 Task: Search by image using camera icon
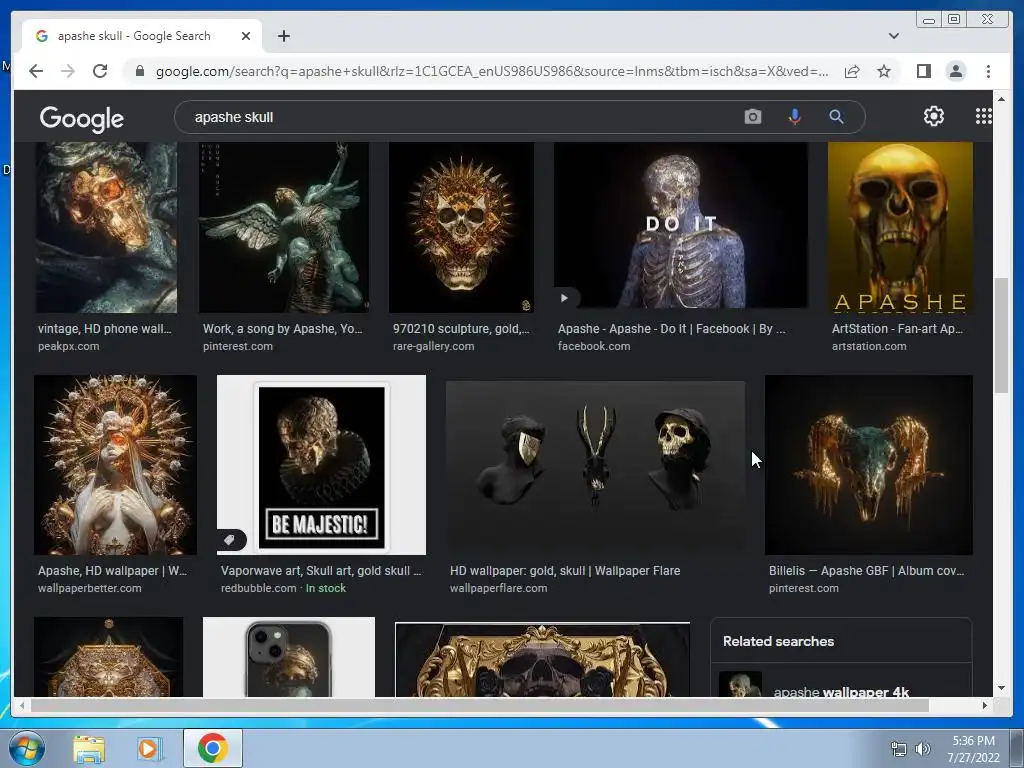(752, 117)
